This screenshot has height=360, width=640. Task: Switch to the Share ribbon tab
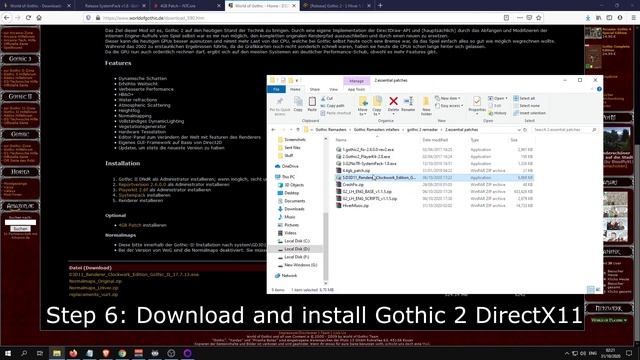(315, 89)
